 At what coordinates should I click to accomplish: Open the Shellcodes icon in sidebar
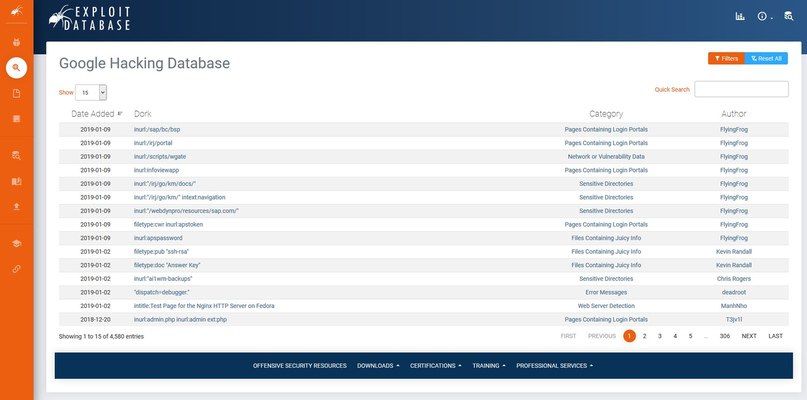click(16, 119)
